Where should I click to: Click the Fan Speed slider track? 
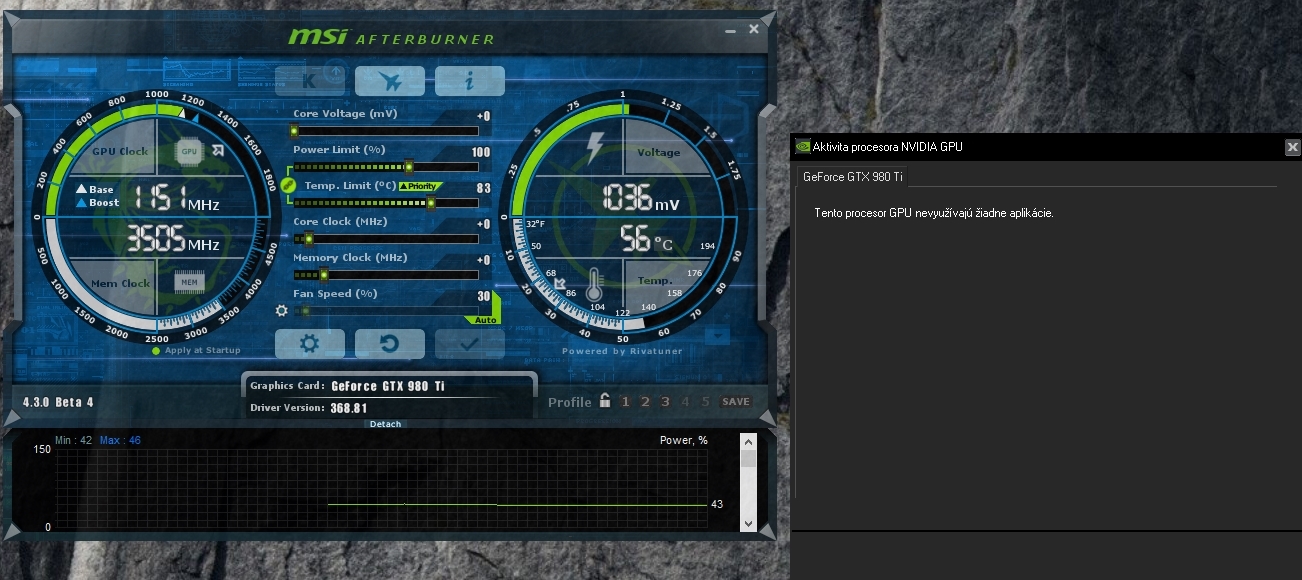click(x=385, y=311)
